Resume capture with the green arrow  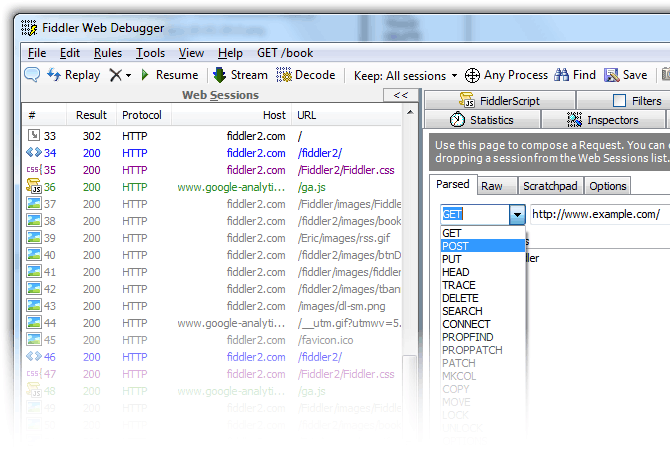145,75
